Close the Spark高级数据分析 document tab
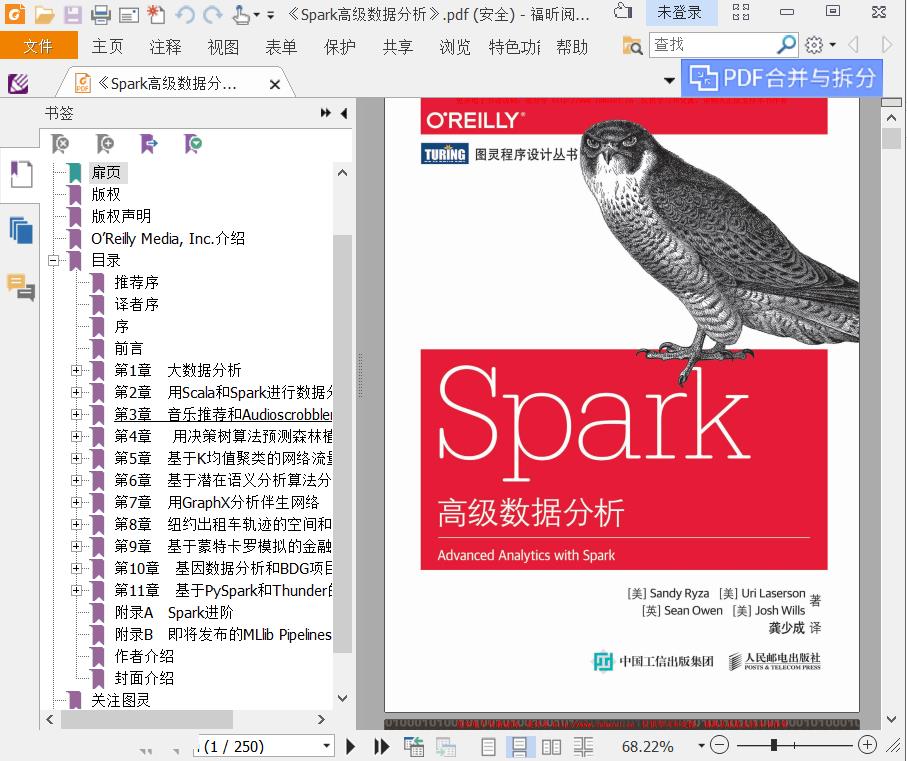 [275, 84]
